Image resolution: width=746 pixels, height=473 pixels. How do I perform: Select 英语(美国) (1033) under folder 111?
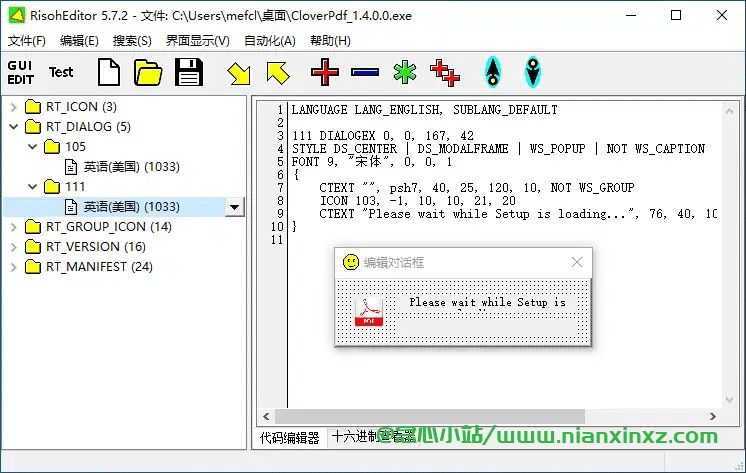[131, 207]
